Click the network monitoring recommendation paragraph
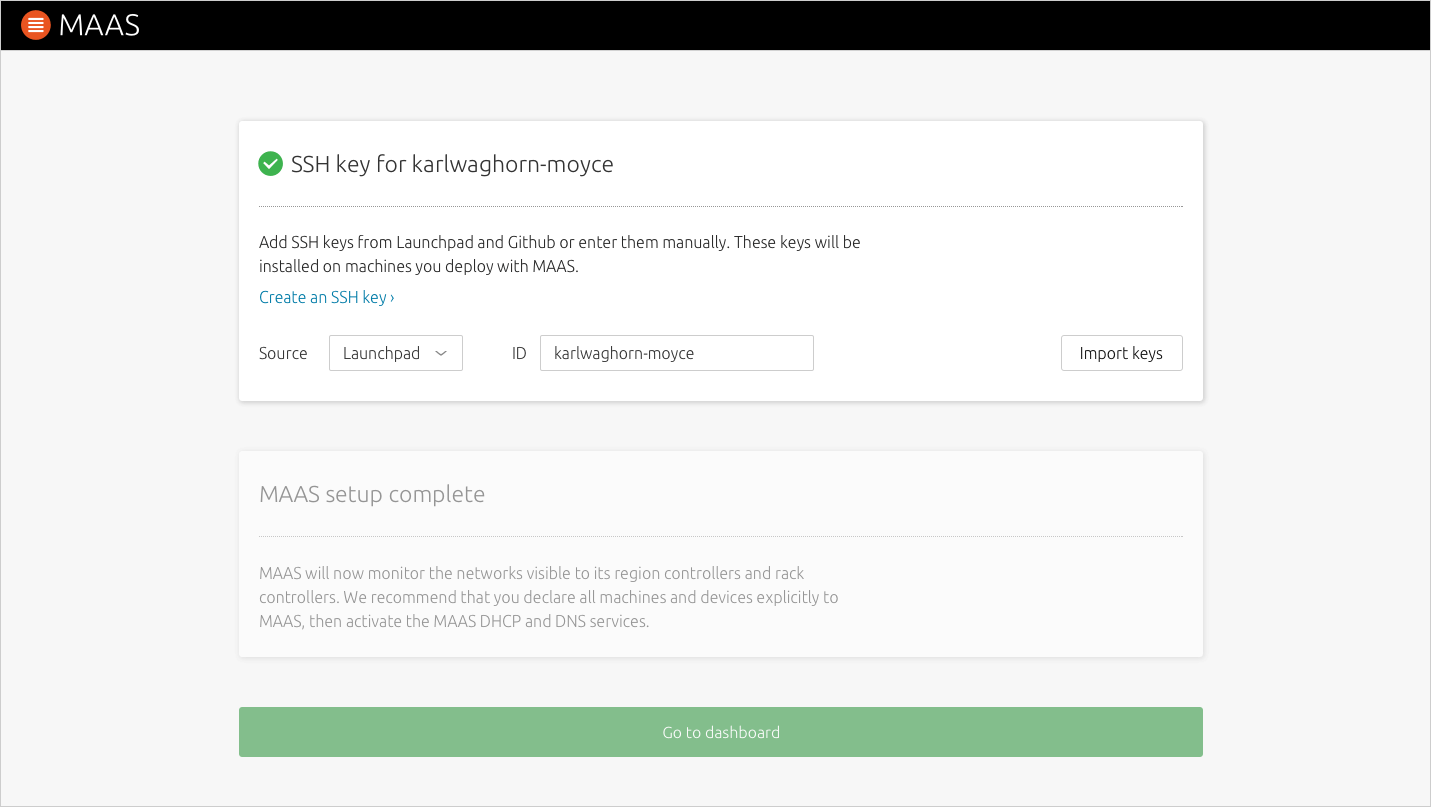The image size is (1431, 807). click(x=549, y=597)
